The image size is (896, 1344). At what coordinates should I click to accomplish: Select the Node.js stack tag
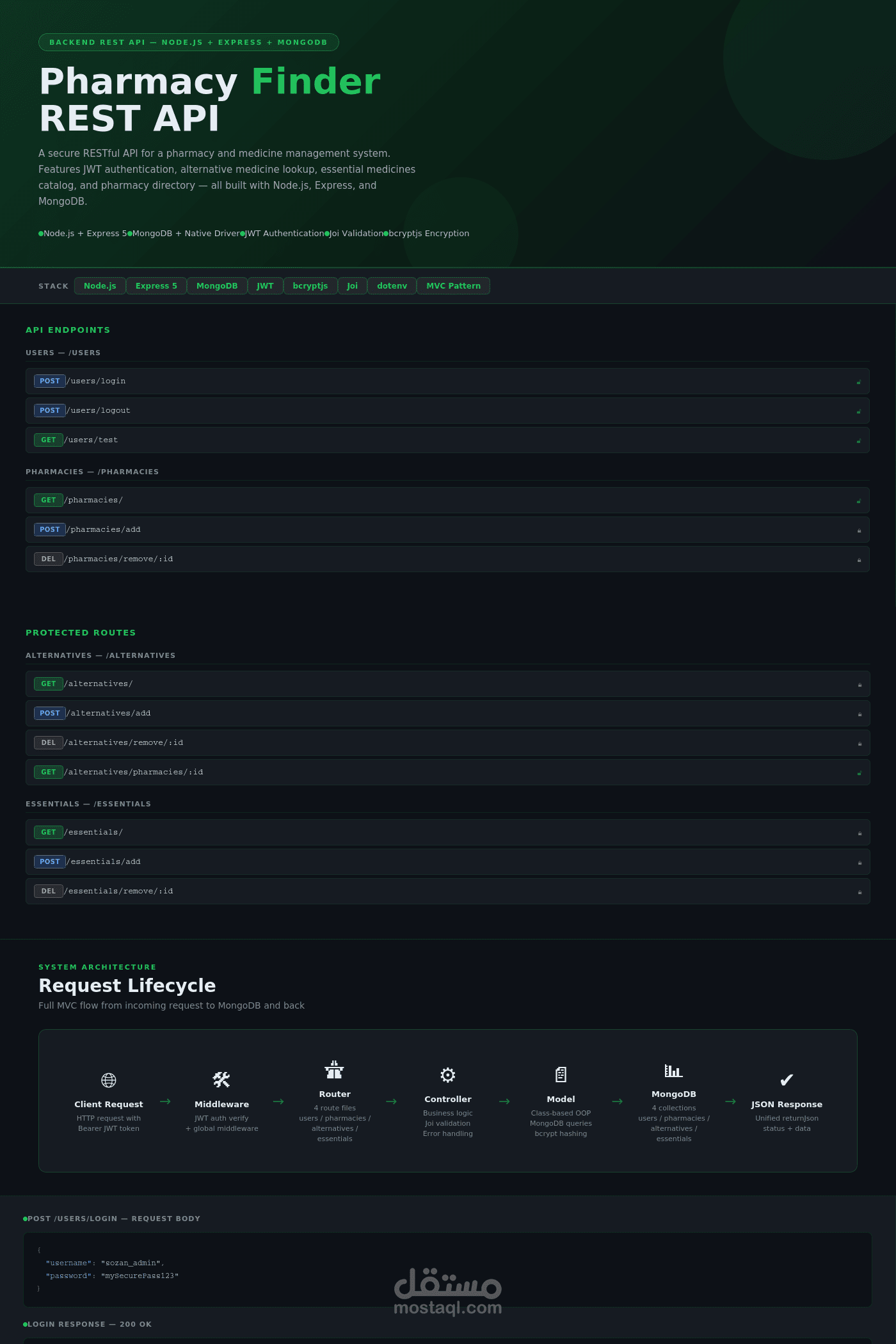pyautogui.click(x=100, y=286)
